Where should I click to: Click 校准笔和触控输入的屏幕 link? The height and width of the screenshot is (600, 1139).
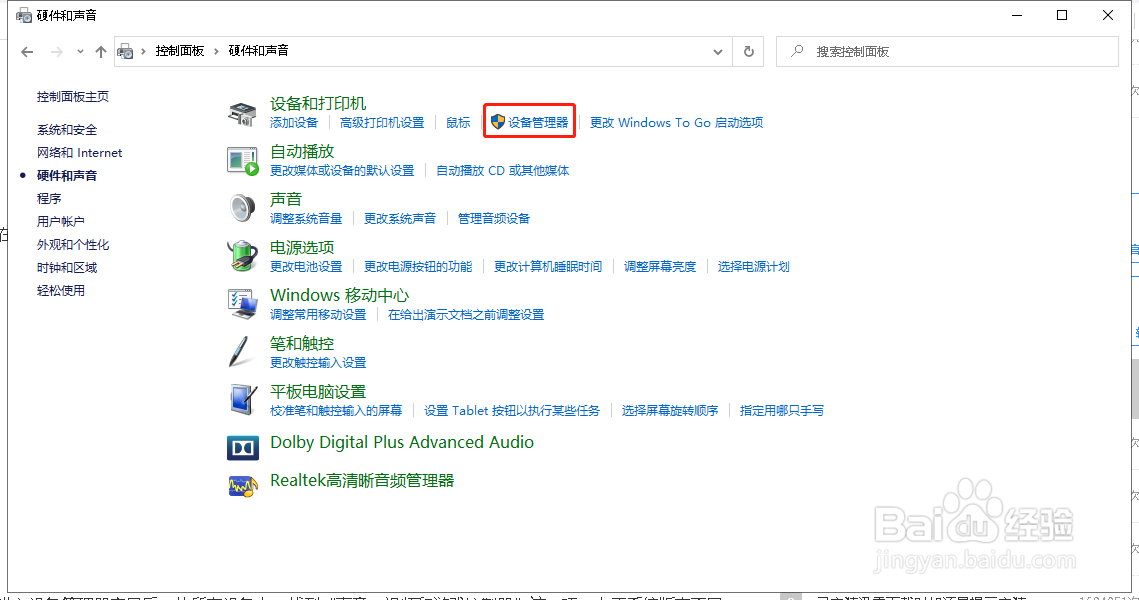pyautogui.click(x=336, y=410)
